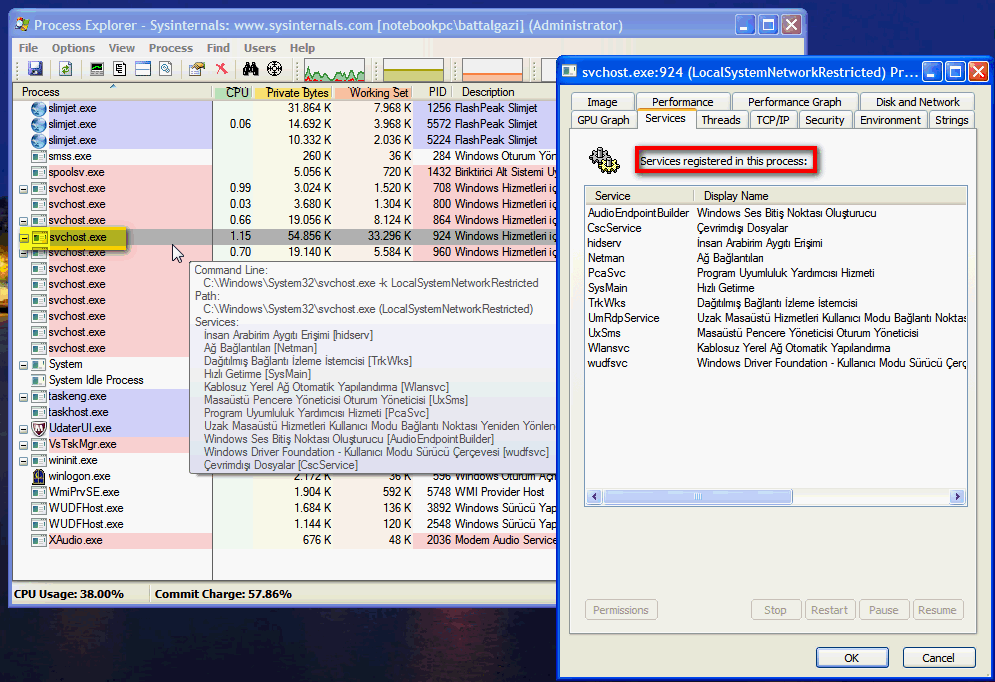
Task: Click the Save toolbar icon in Process Explorer
Action: tap(36, 69)
